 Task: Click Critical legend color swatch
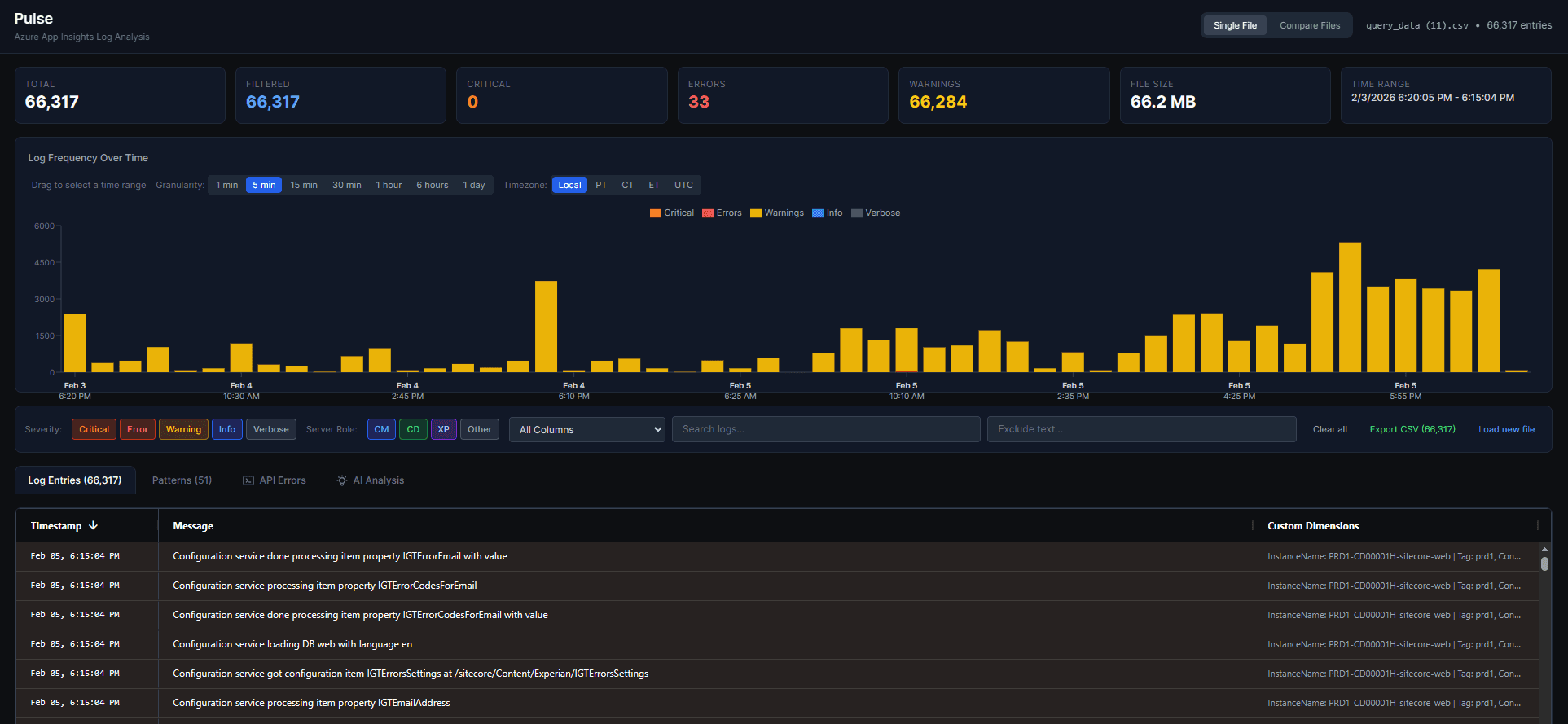pos(656,213)
